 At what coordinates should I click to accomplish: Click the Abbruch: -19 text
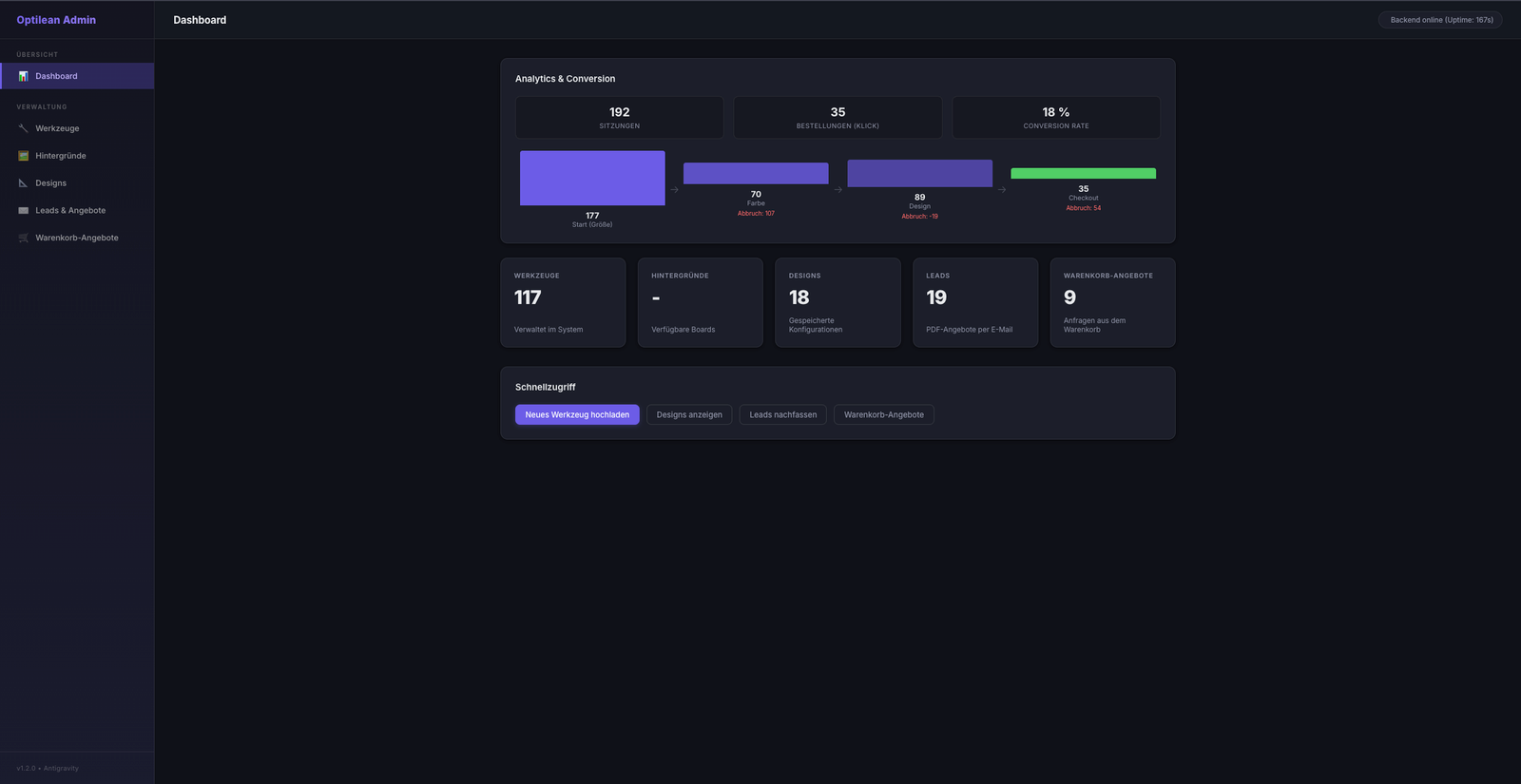click(919, 217)
